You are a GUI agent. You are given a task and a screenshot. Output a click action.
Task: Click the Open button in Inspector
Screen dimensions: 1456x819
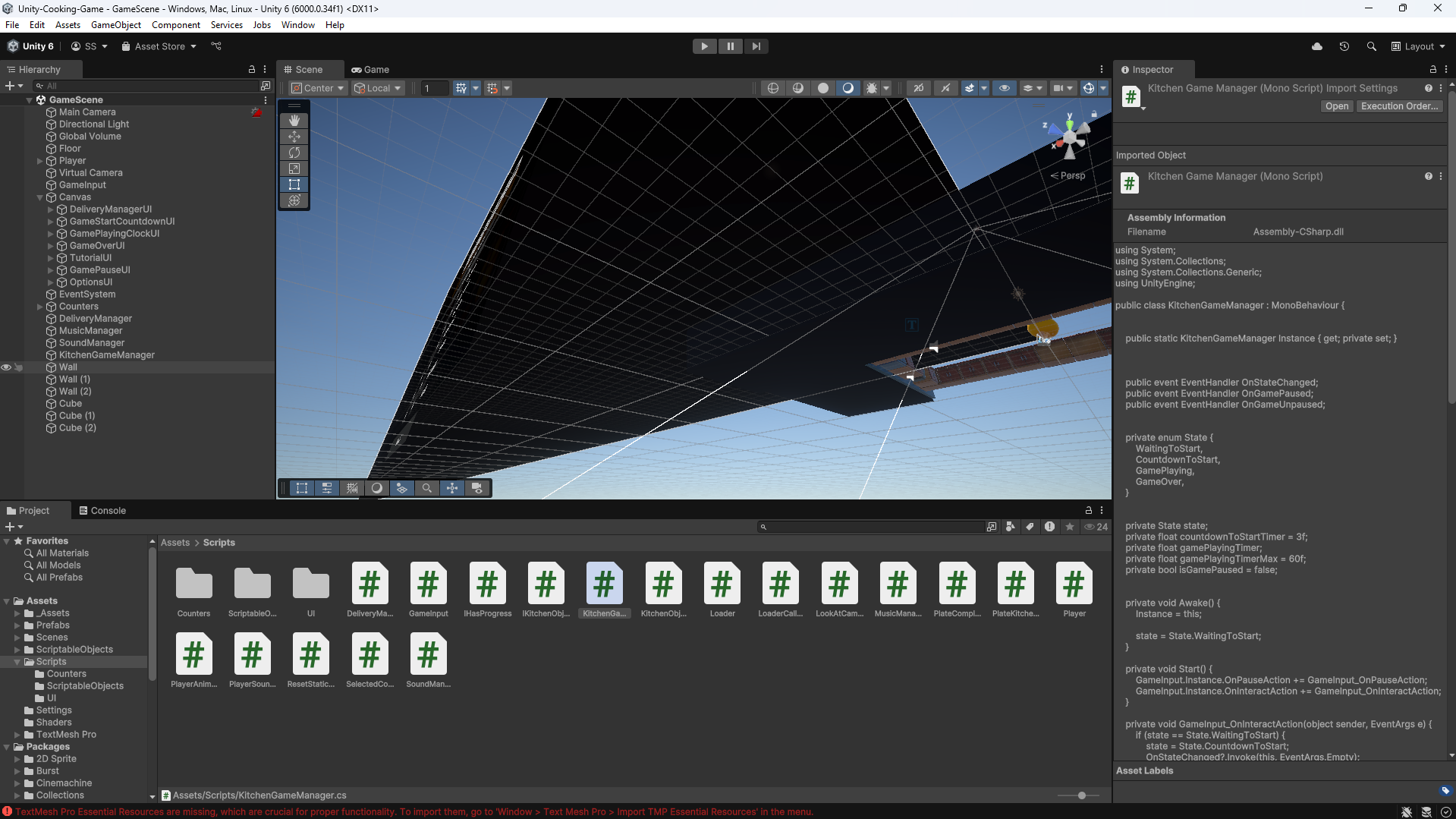[x=1336, y=106]
